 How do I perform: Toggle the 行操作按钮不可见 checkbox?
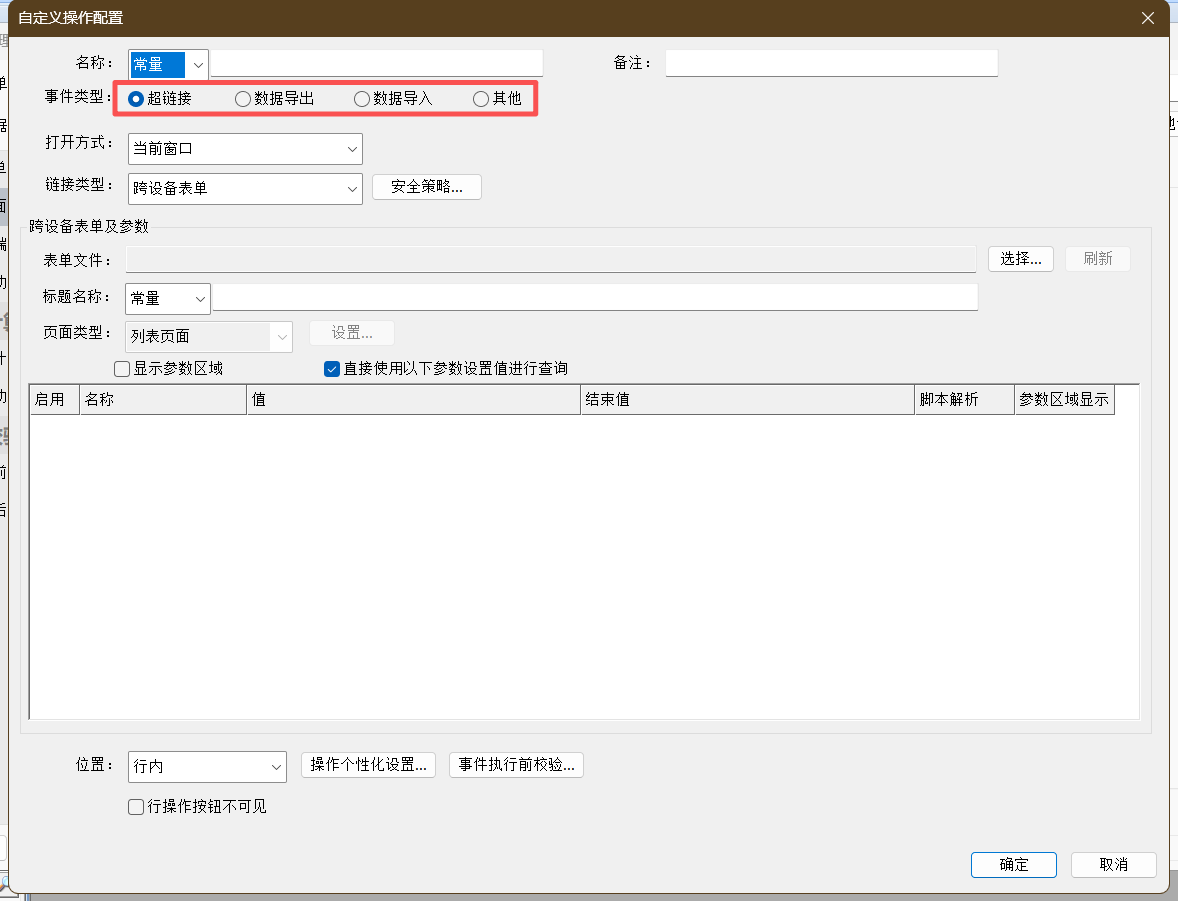pos(137,807)
